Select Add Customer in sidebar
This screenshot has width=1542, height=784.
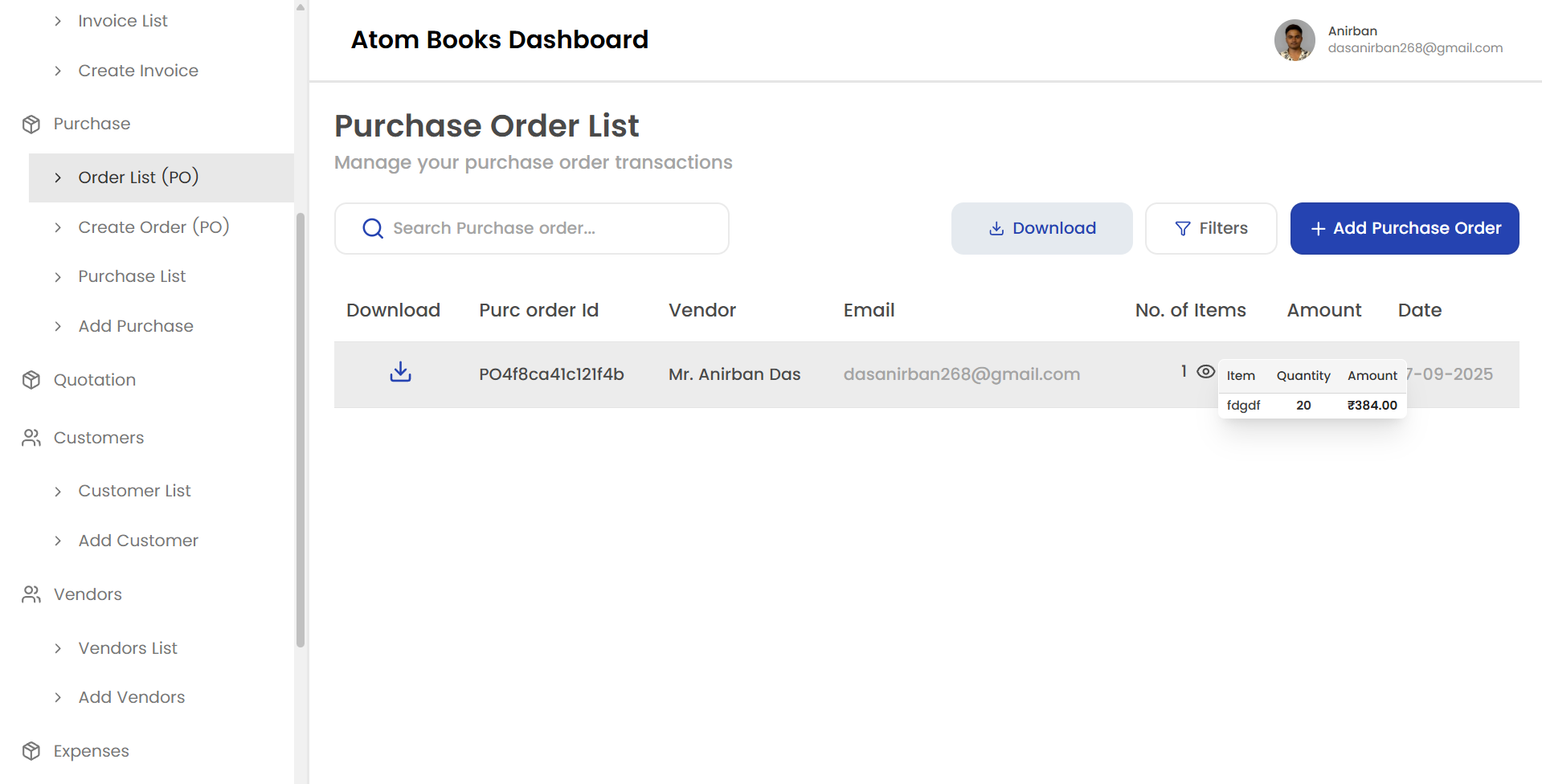click(137, 541)
